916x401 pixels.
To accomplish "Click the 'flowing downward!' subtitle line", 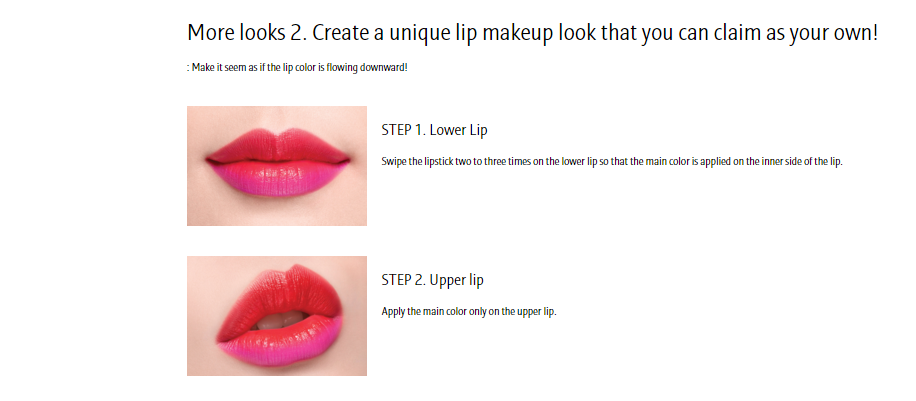I will click(297, 67).
